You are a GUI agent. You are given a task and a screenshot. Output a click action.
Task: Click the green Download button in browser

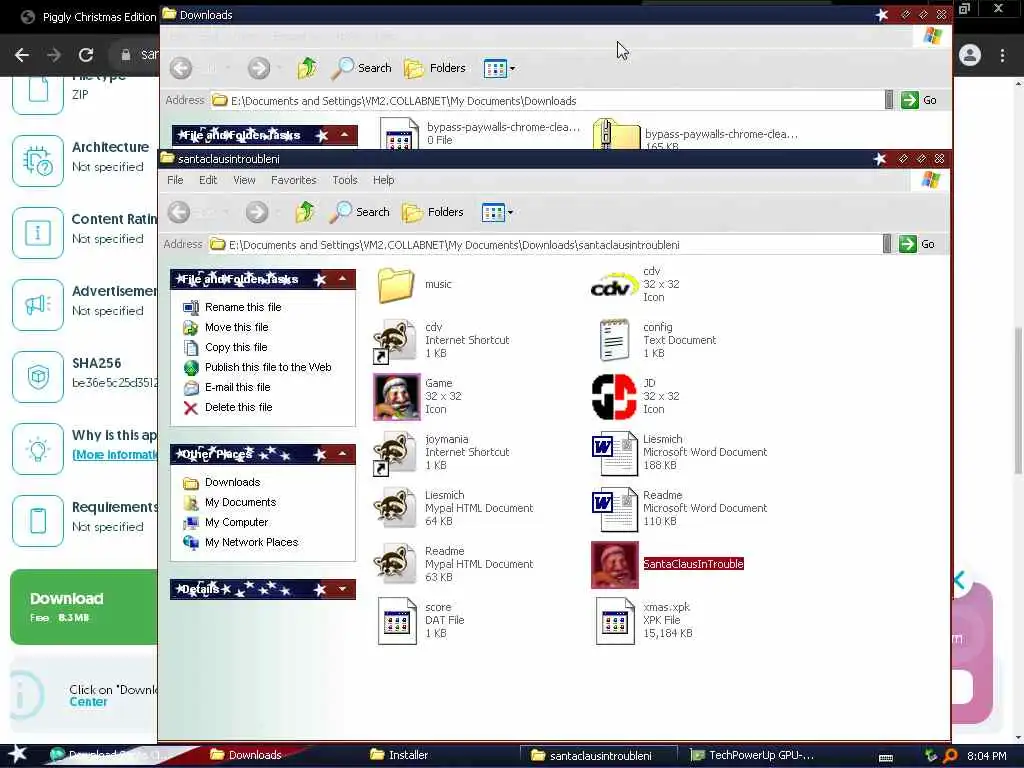(x=84, y=607)
